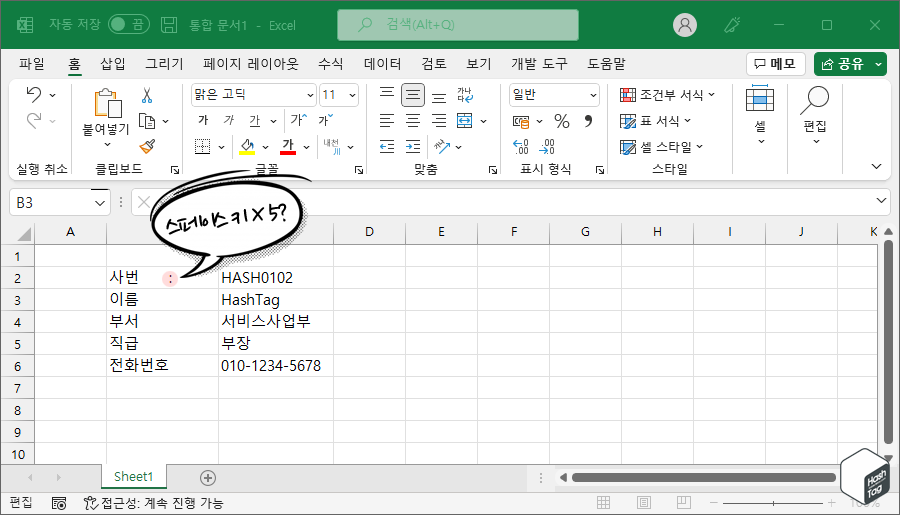Click the Save disk icon
The height and width of the screenshot is (515, 900).
tap(169, 25)
